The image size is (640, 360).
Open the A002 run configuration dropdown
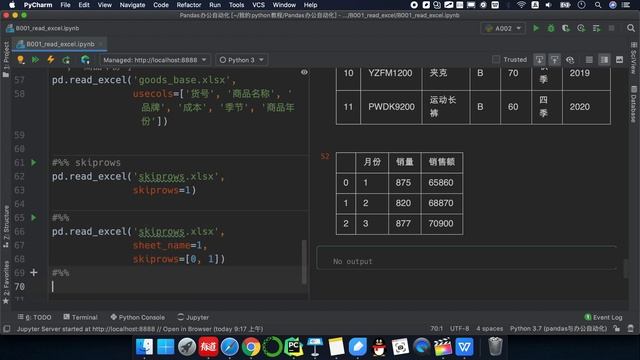coord(503,28)
